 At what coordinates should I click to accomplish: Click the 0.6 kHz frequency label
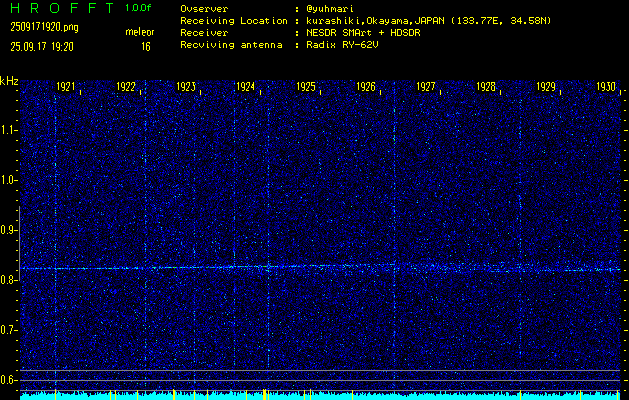pyautogui.click(x=8, y=380)
